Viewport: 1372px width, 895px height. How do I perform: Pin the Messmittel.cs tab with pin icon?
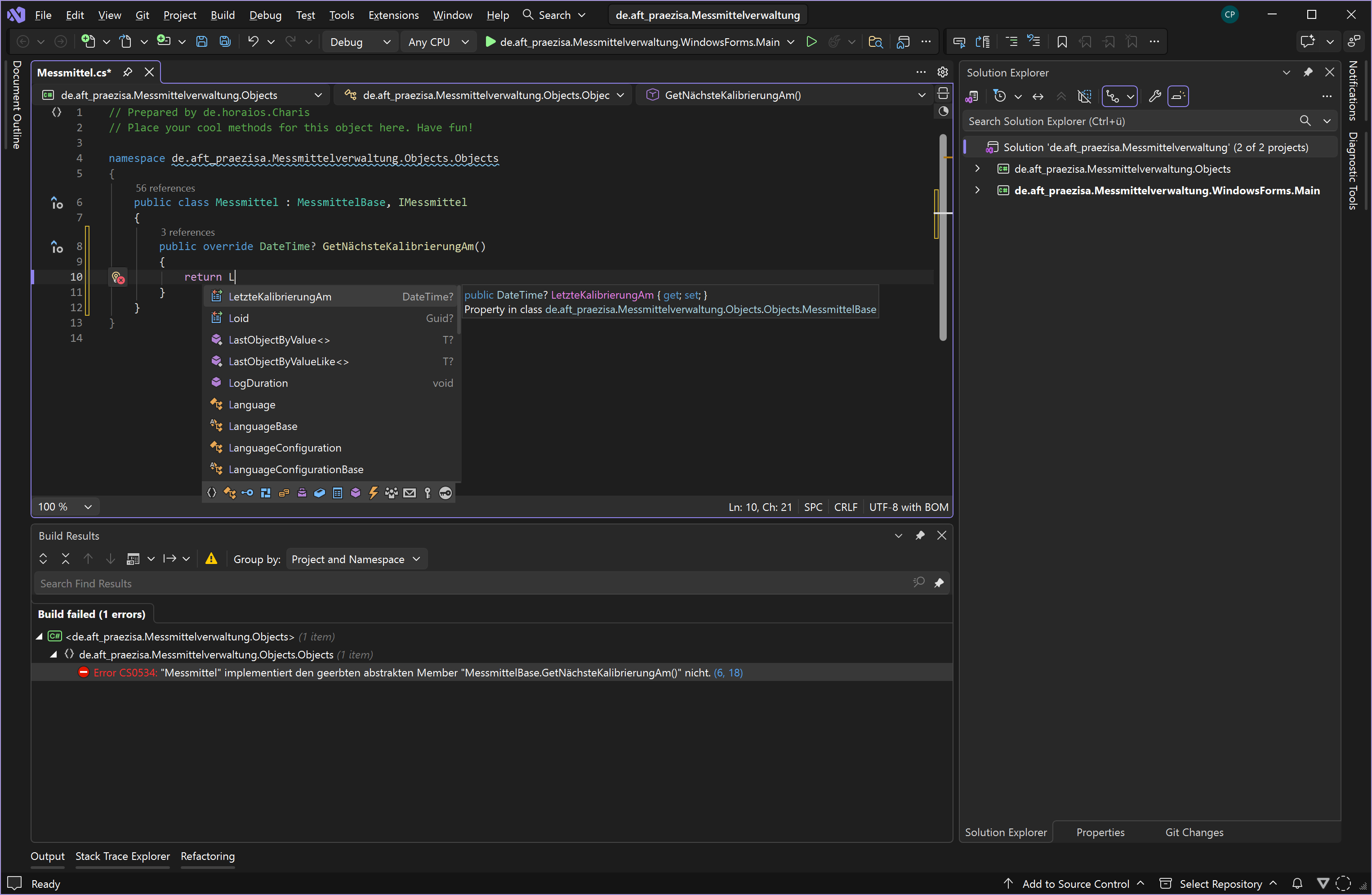128,72
